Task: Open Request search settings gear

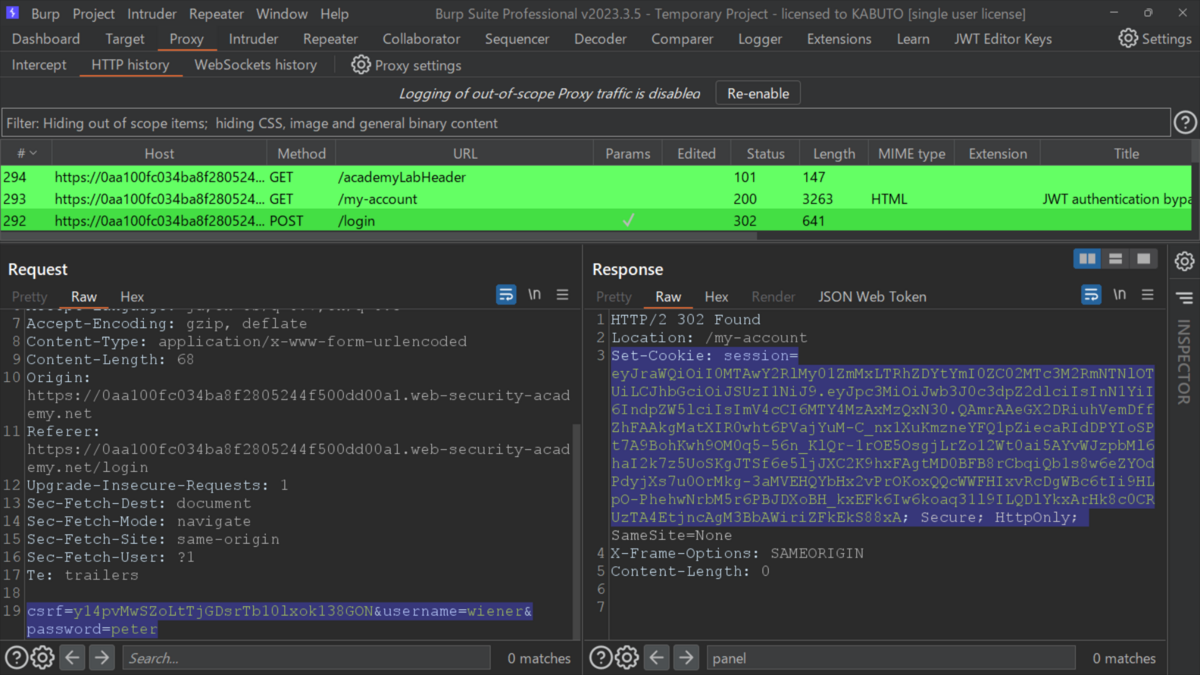Action: [42, 658]
